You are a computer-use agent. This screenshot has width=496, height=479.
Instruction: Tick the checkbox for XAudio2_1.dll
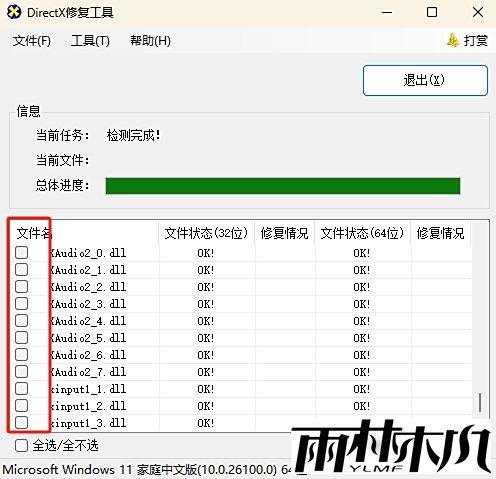click(x=21, y=270)
